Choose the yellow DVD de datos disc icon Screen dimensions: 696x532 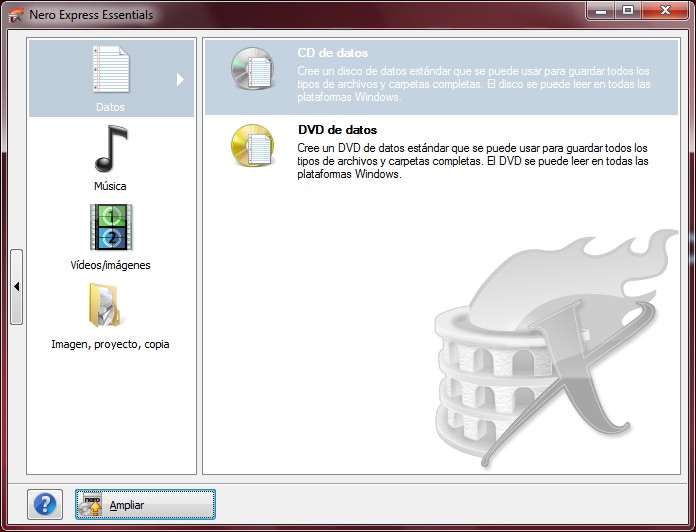pyautogui.click(x=252, y=146)
